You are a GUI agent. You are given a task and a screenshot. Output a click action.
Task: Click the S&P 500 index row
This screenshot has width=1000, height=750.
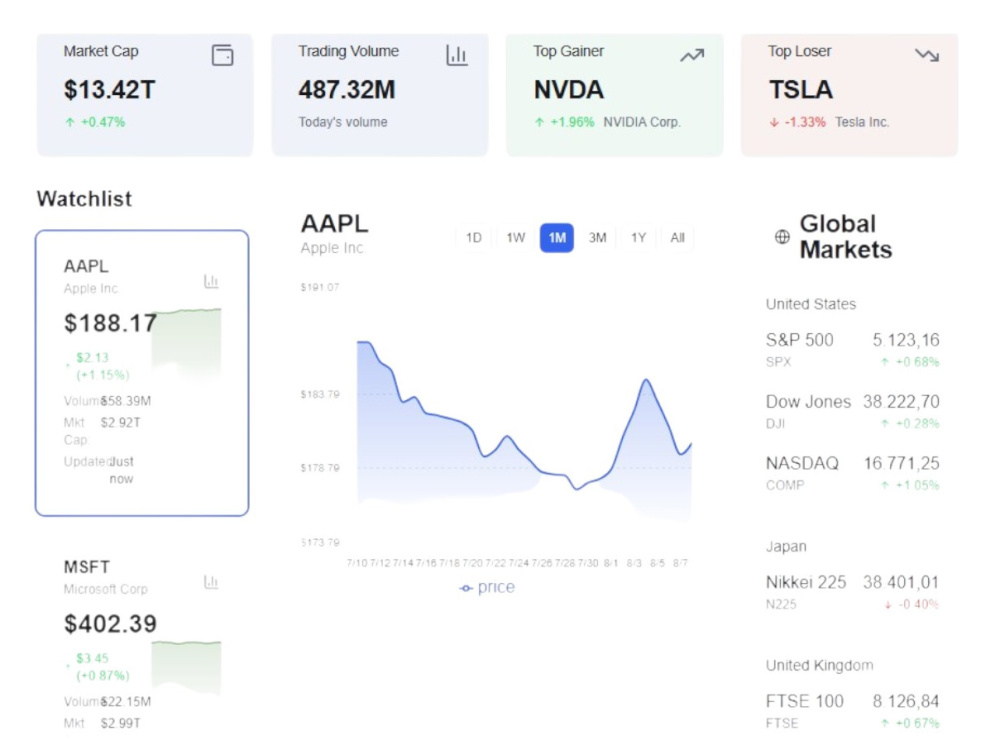pyautogui.click(x=853, y=350)
